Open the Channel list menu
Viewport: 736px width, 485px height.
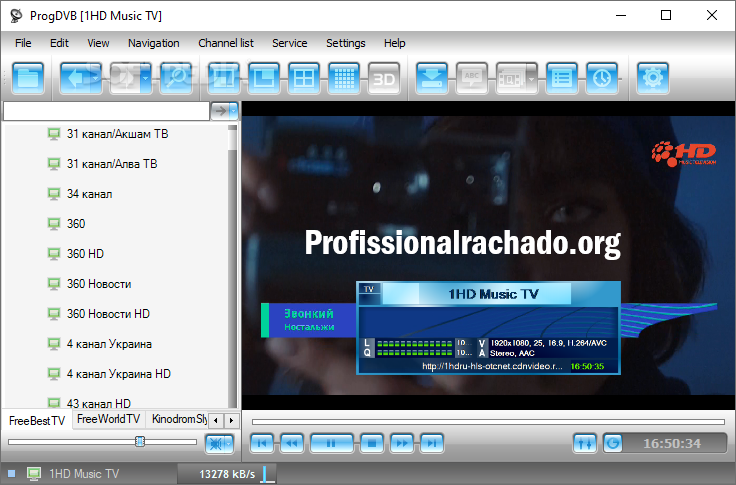pos(226,43)
